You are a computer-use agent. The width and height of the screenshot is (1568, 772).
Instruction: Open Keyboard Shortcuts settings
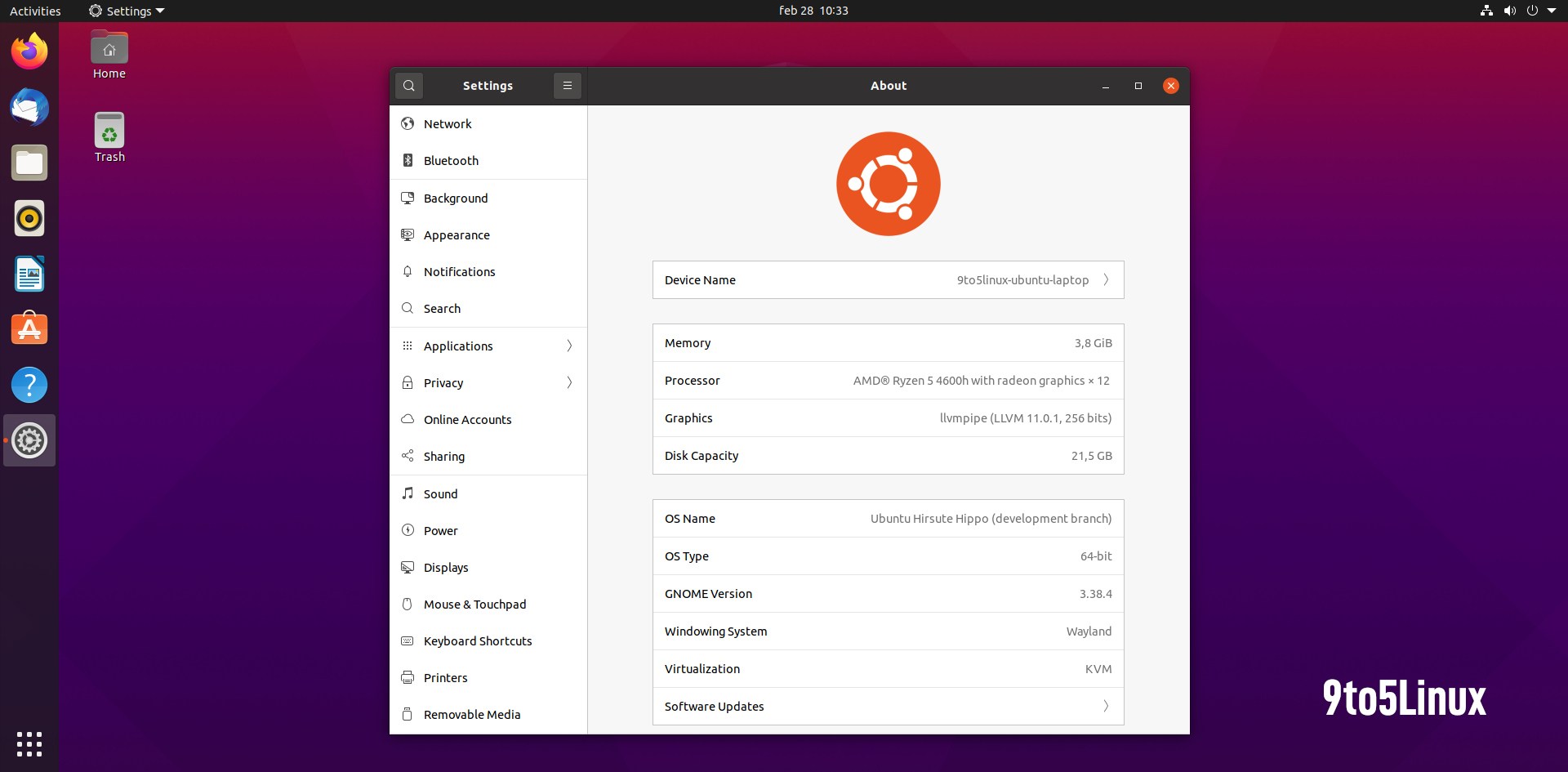[x=477, y=640]
